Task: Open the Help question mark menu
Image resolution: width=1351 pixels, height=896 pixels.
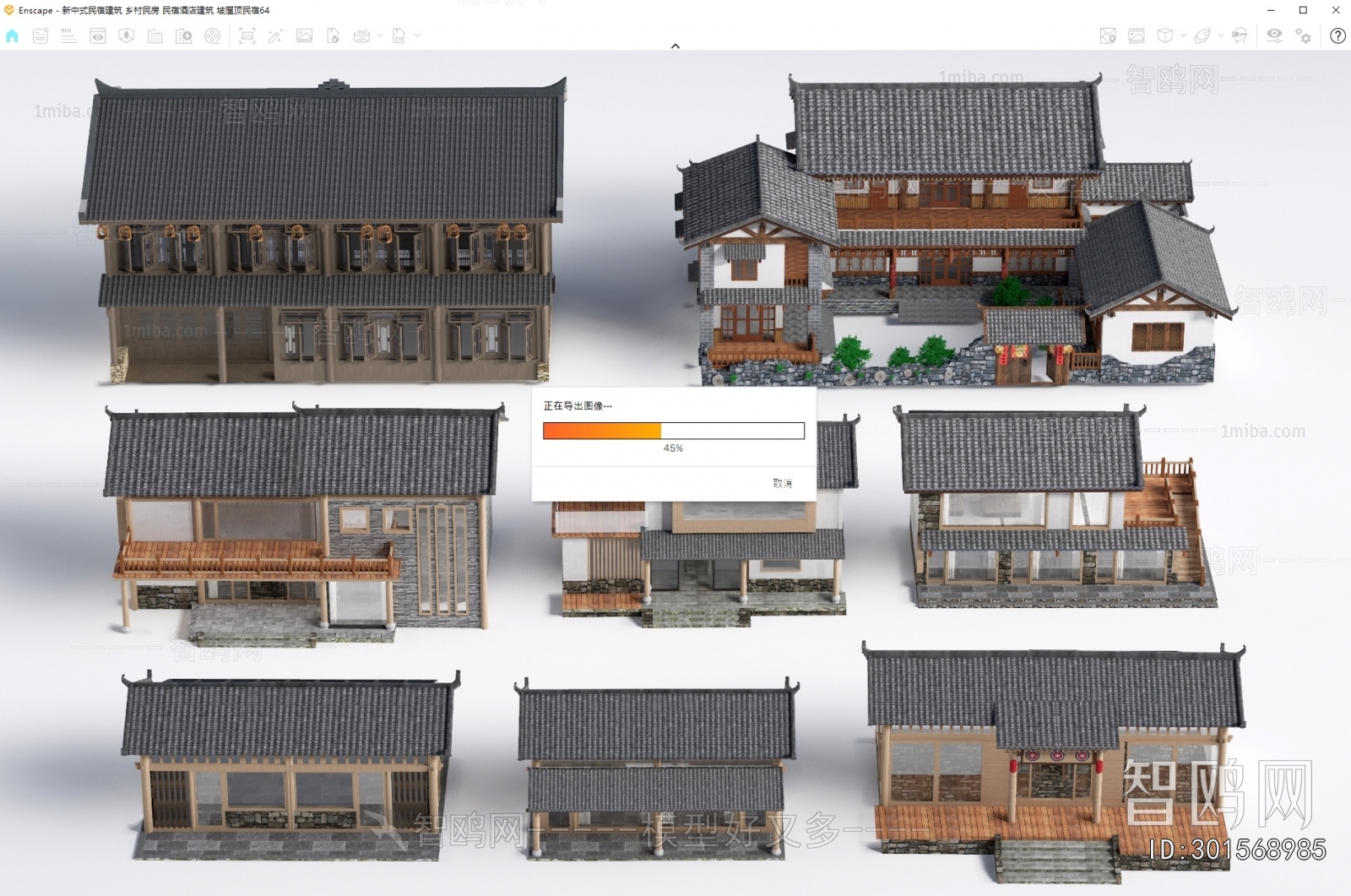Action: click(1337, 36)
